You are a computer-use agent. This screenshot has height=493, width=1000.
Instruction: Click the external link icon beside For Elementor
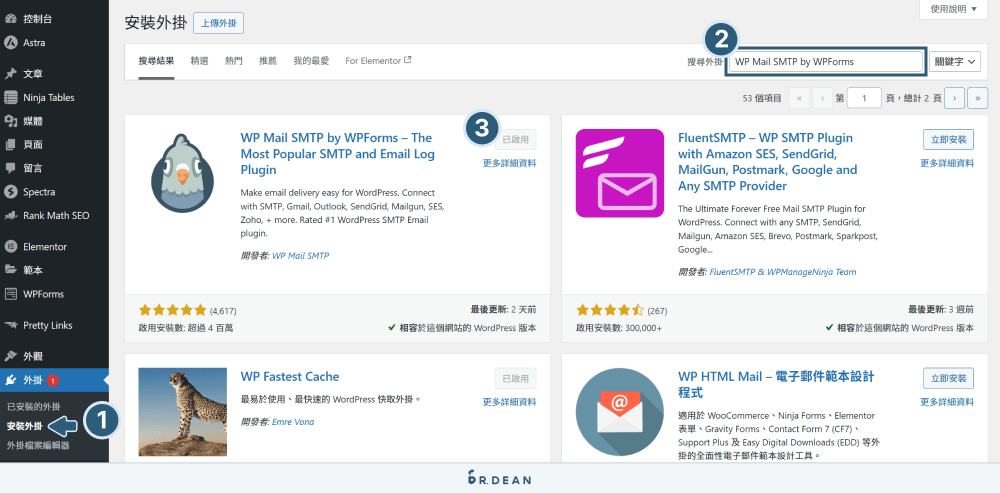tap(408, 61)
